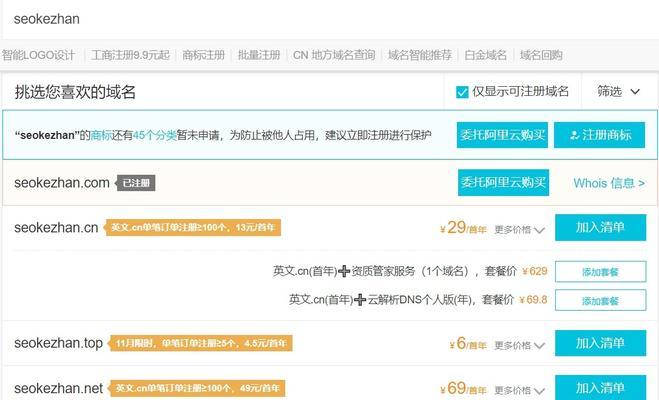Click the ¥29/首年 price of seokezhan.cn
The width and height of the screenshot is (659, 400).
tap(463, 228)
